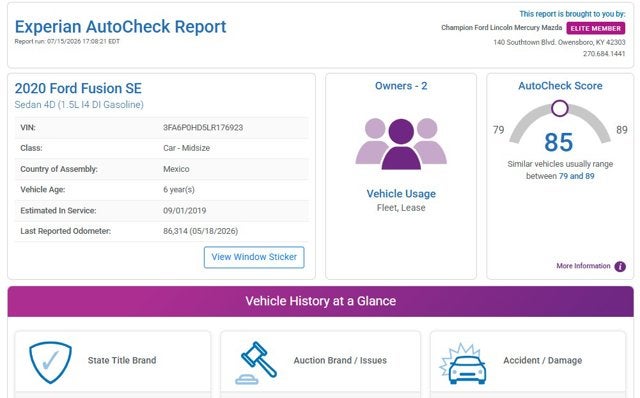This screenshot has width=640, height=398.
Task: Click the Vehicle History at a Glance banner
Action: (x=320, y=301)
